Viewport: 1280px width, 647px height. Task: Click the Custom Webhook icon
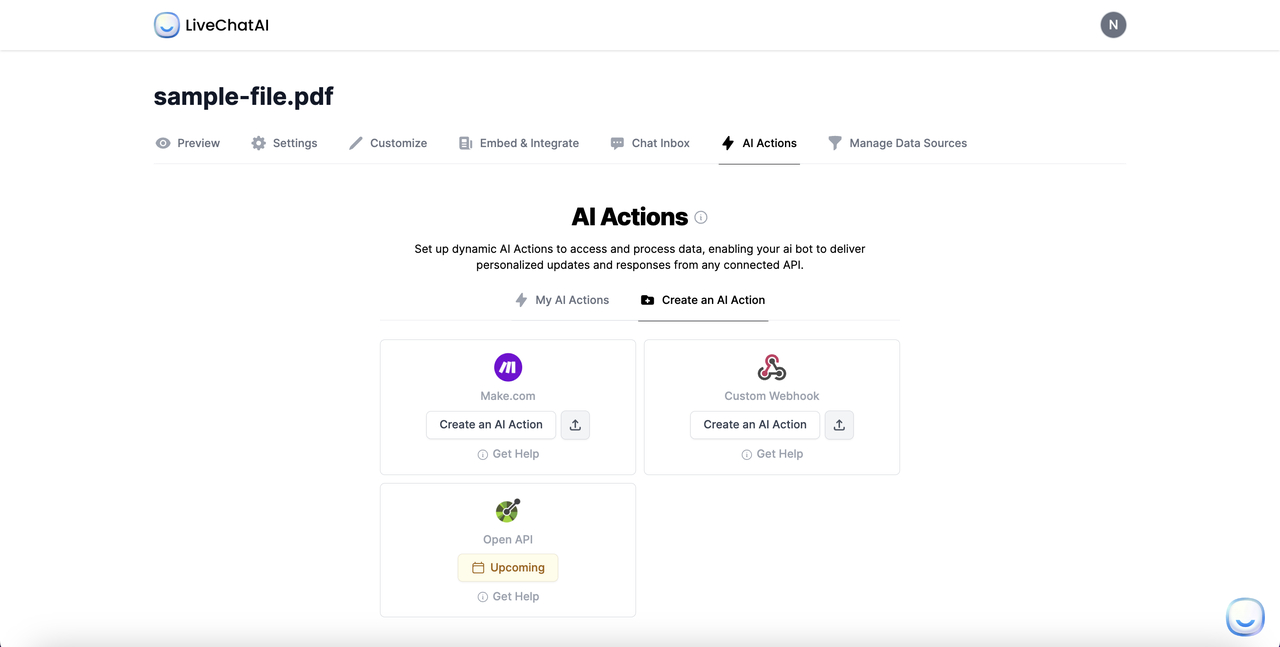coord(771,367)
